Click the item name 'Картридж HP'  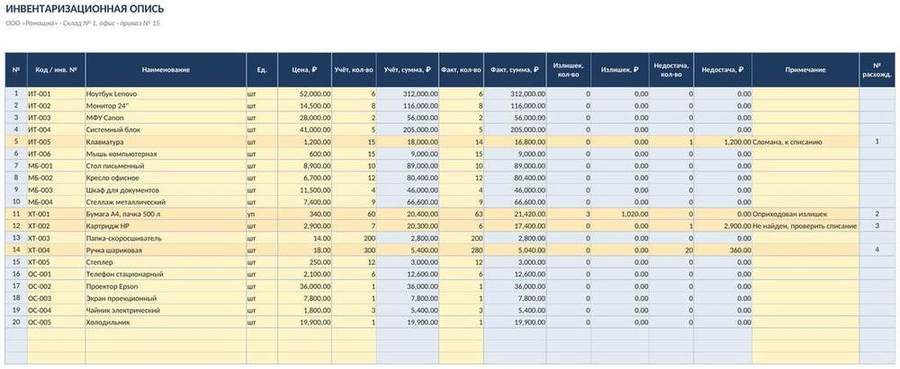click(166, 226)
